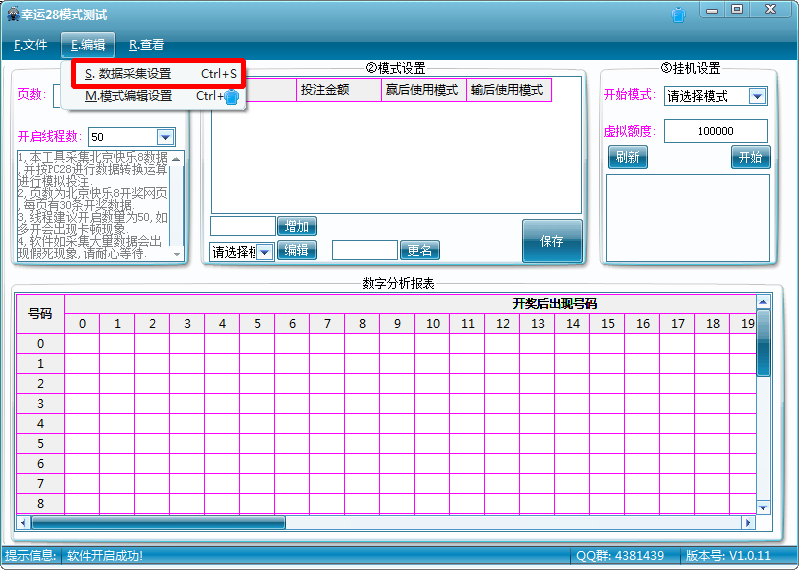Click the report table scroll down arrow
The width and height of the screenshot is (799, 570).
[763, 508]
